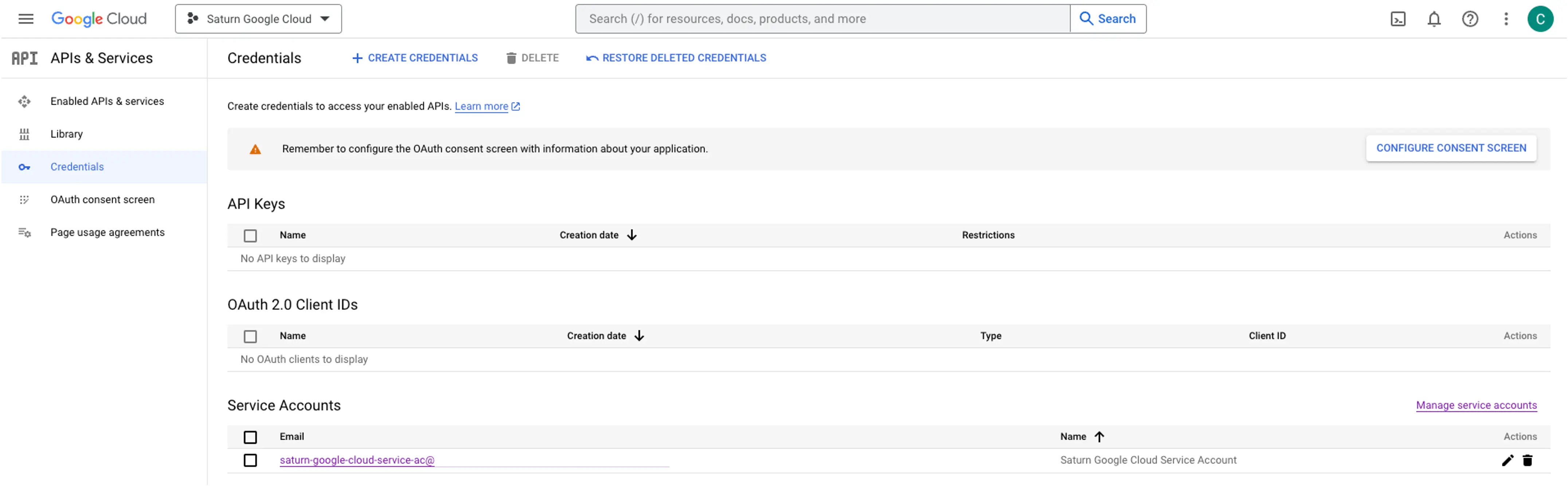The height and width of the screenshot is (486, 1568).
Task: Open the saturn-google-cloud-service-ac@ email link
Action: tap(357, 460)
